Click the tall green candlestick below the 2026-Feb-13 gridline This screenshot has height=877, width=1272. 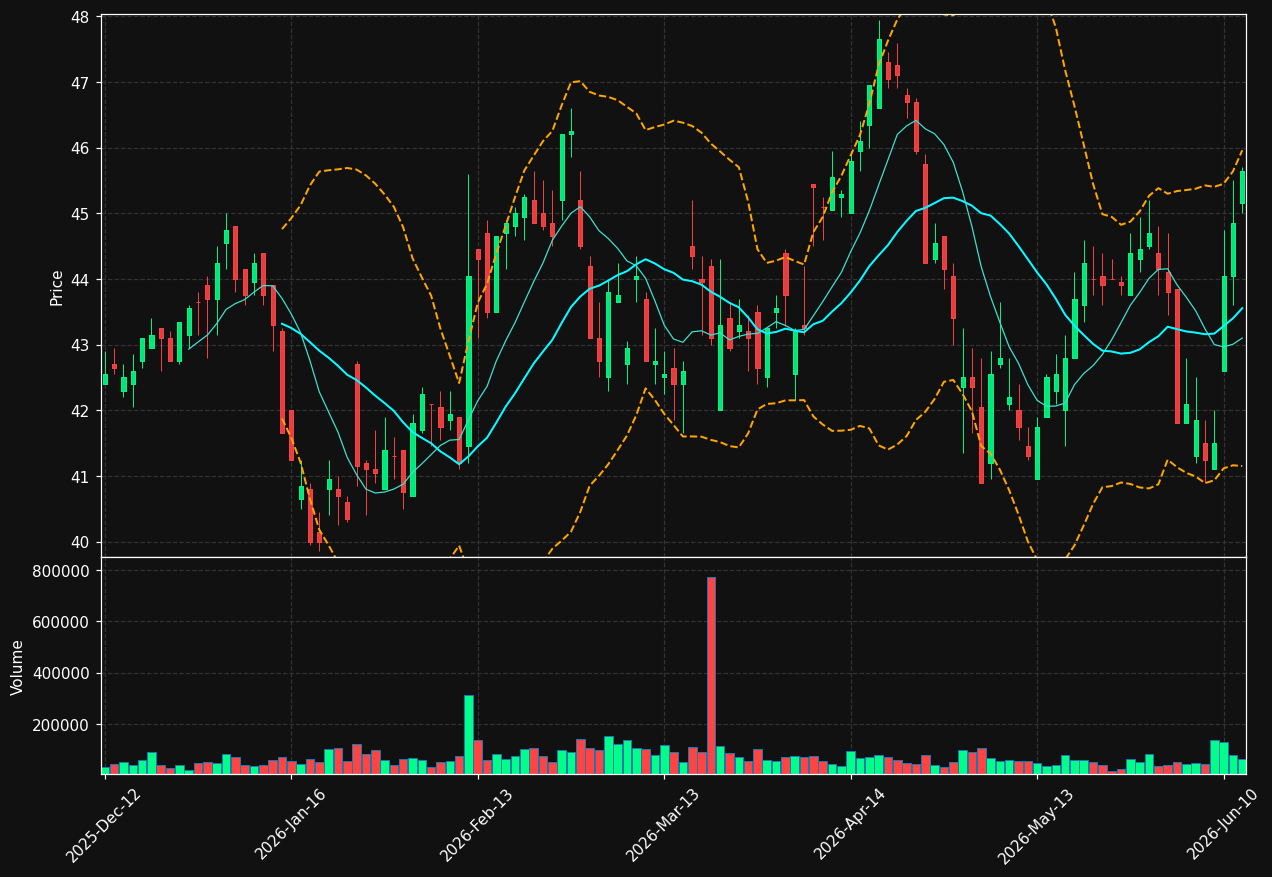(468, 361)
